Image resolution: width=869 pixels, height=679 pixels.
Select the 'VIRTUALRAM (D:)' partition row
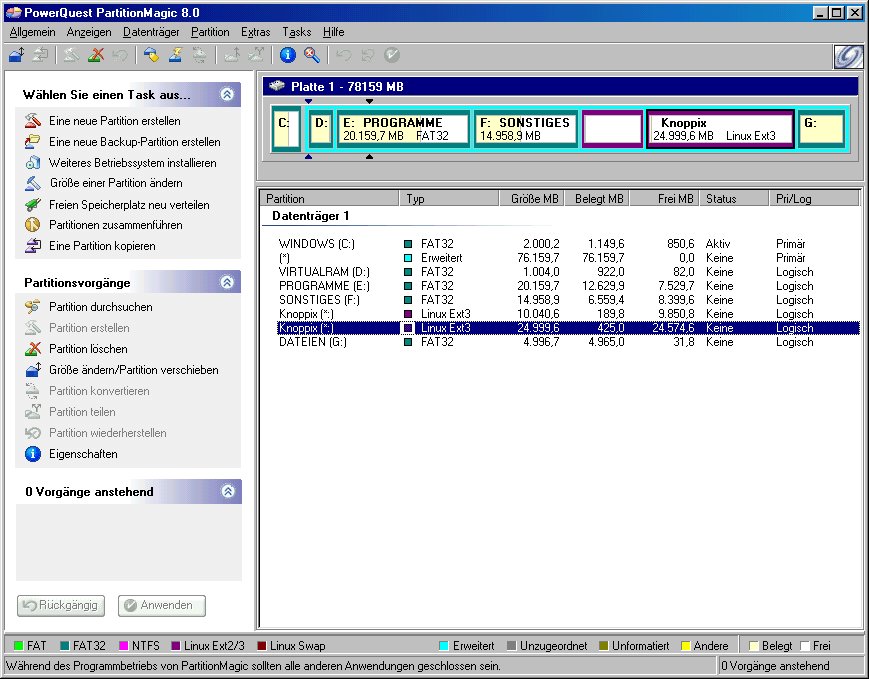(x=568, y=272)
